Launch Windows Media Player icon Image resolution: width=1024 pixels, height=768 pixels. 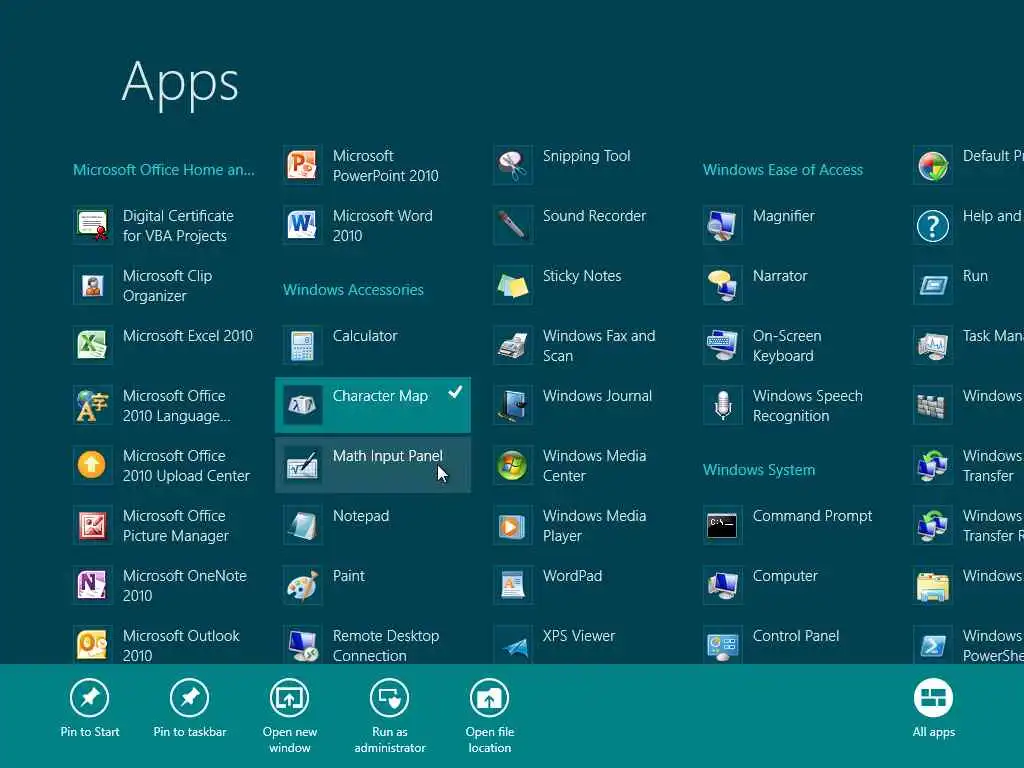pos(513,526)
